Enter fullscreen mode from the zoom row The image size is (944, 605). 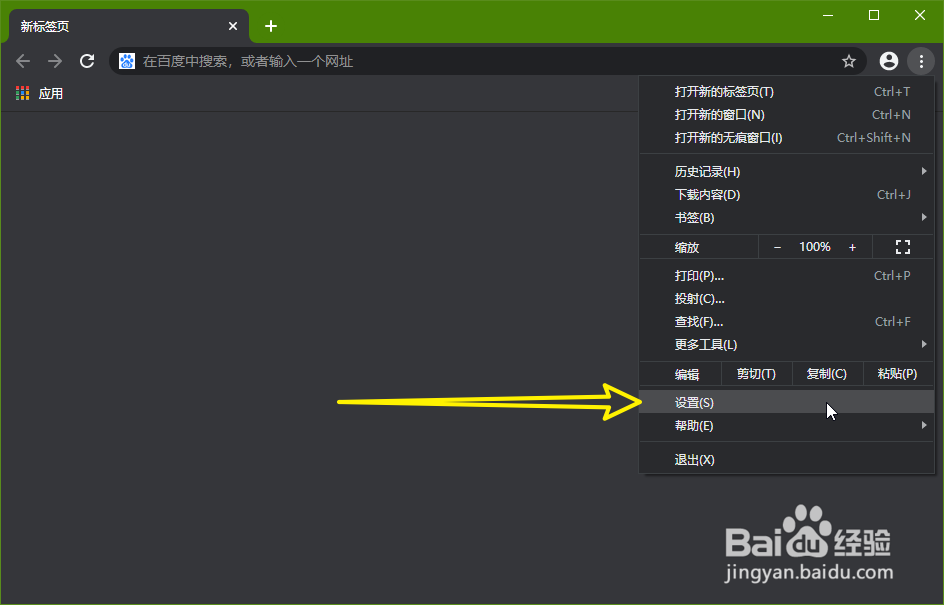902,247
